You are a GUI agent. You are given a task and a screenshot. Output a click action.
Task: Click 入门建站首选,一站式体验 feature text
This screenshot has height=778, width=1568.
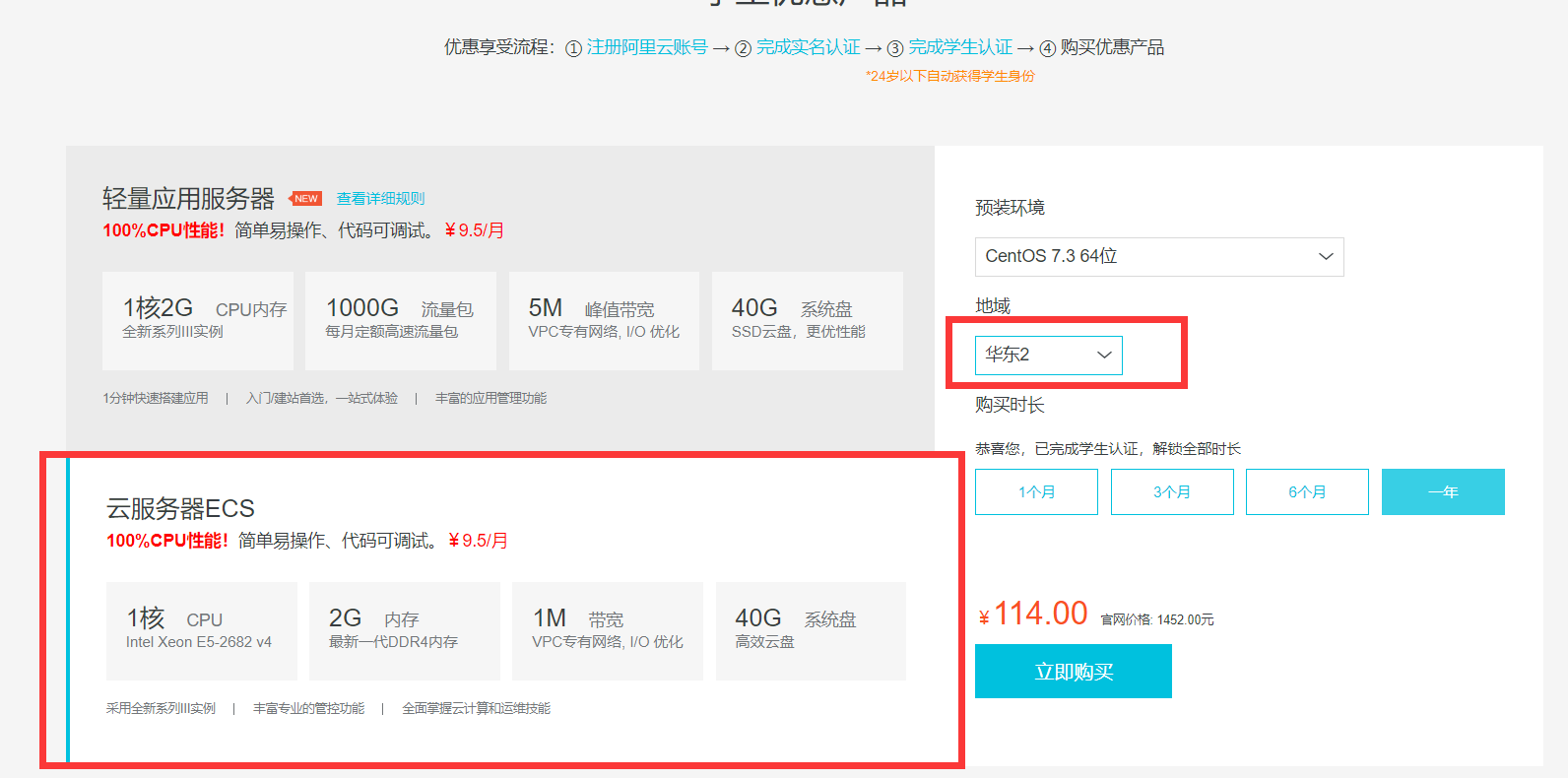click(322, 398)
